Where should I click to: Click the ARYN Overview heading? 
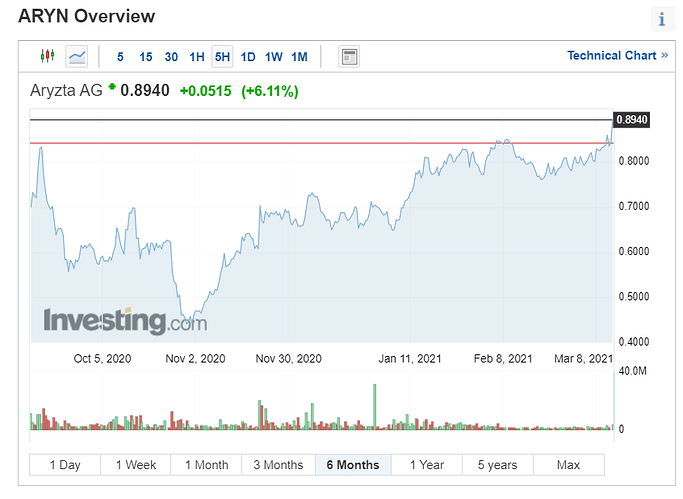87,16
